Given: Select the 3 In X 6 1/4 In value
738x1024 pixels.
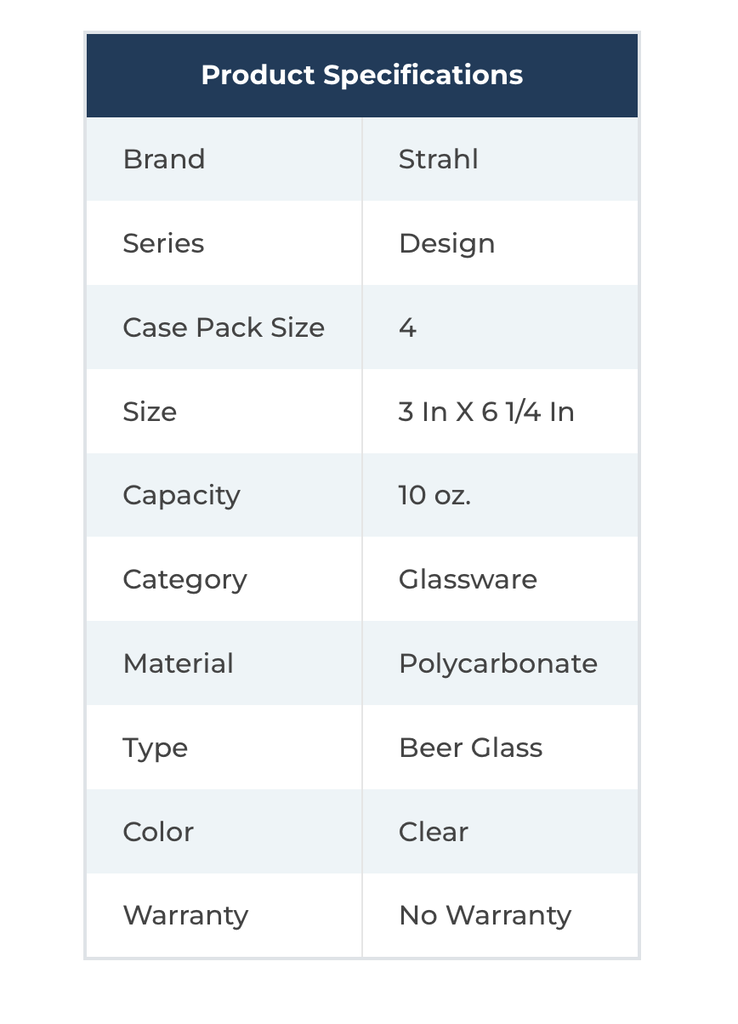Looking at the screenshot, I should (x=486, y=411).
